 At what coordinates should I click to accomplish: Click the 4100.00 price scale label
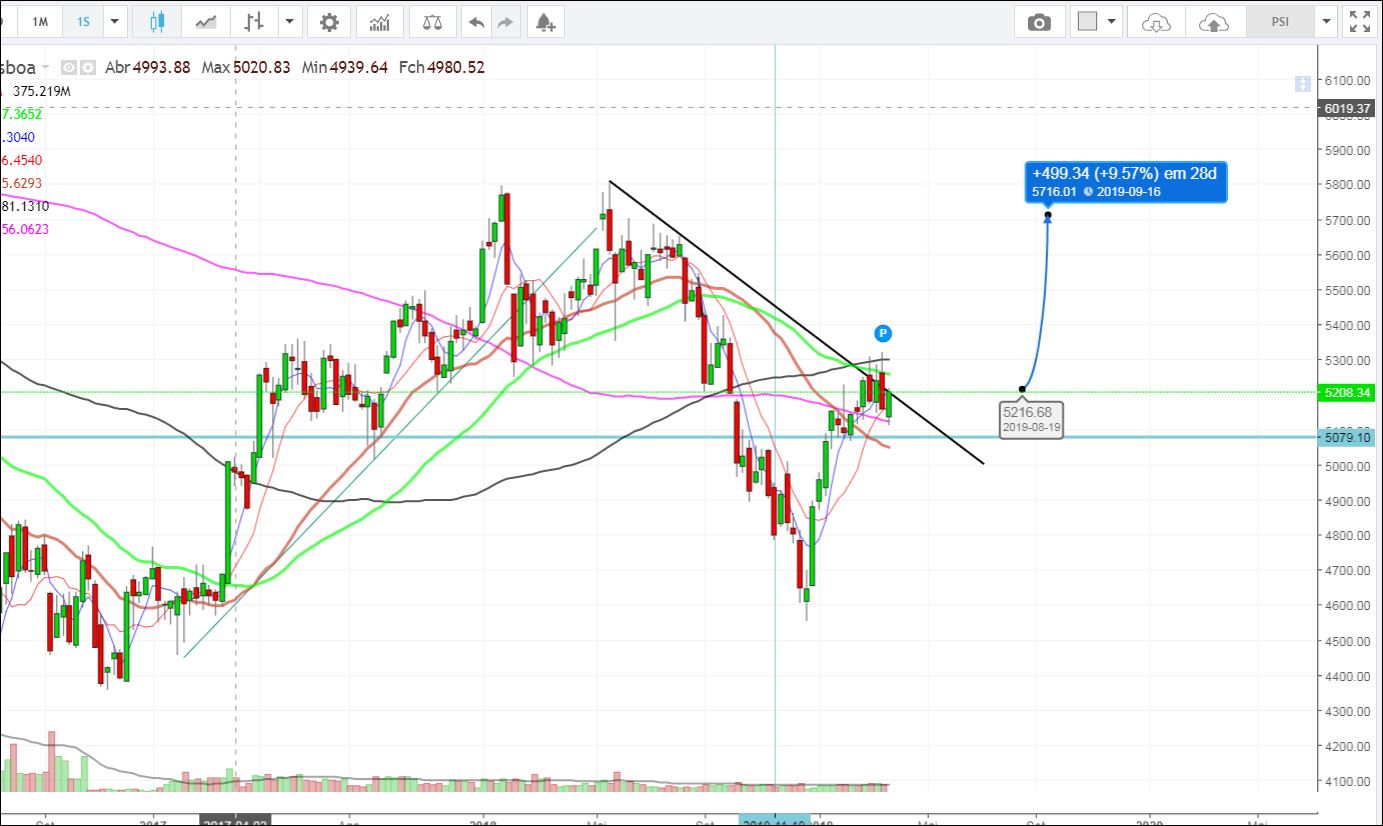[x=1347, y=782]
